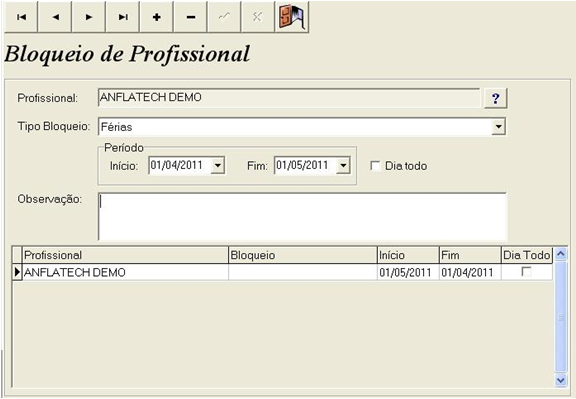The width and height of the screenshot is (576, 399).
Task: Click the grid vertical scrollbar thumb
Action: click(x=561, y=317)
